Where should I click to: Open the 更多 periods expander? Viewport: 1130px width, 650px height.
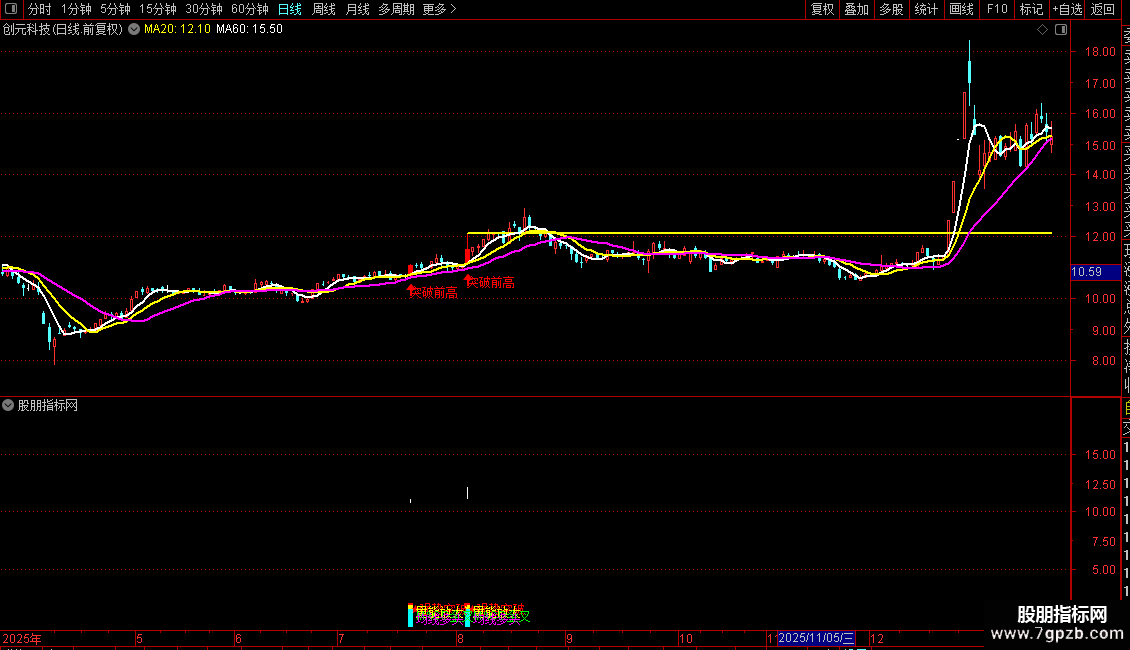pyautogui.click(x=439, y=9)
